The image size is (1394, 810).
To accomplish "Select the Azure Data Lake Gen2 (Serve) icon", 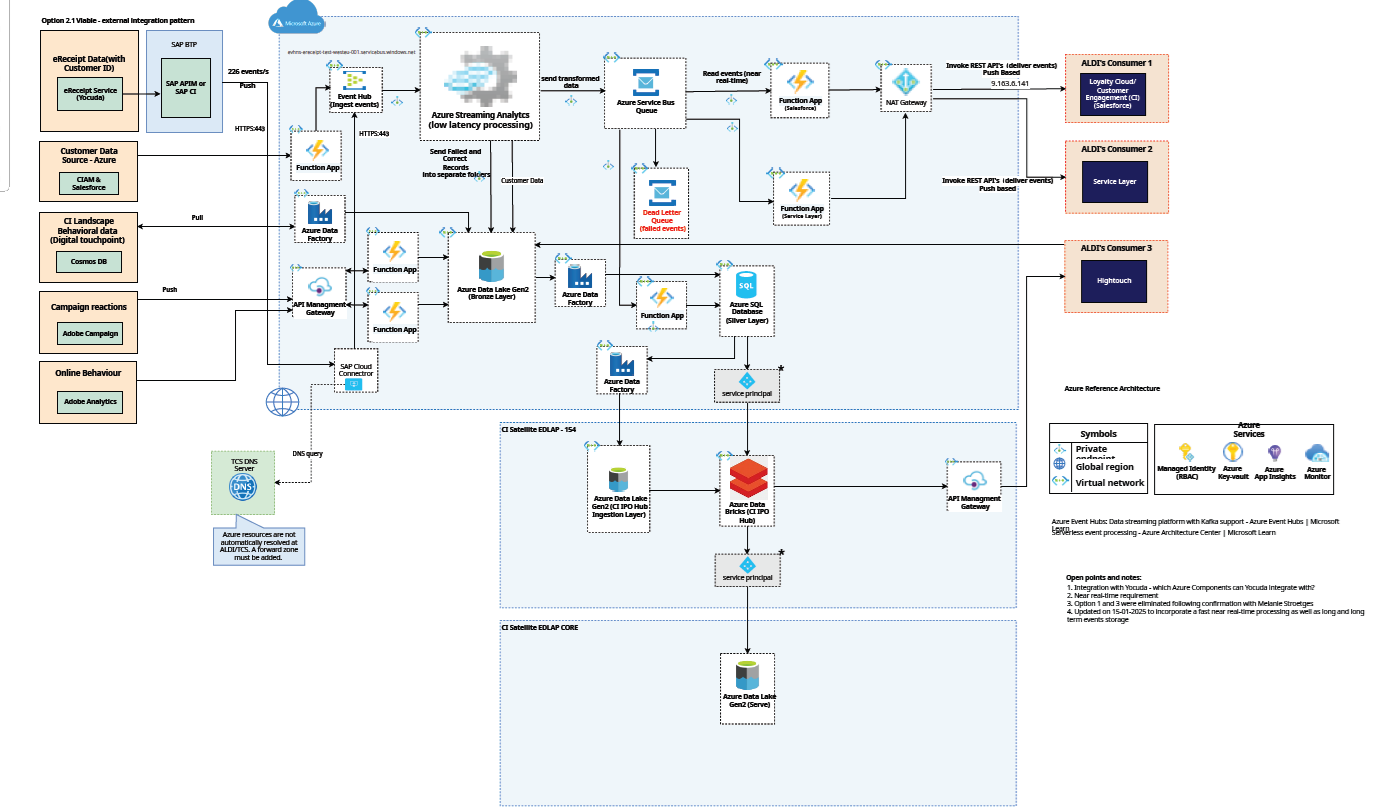I will point(747,674).
